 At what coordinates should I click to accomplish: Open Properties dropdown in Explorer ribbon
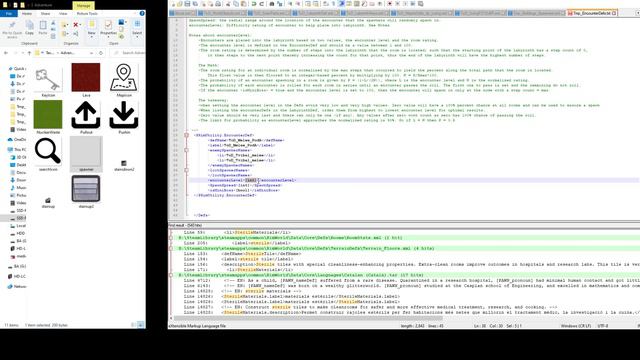[x=108, y=28]
